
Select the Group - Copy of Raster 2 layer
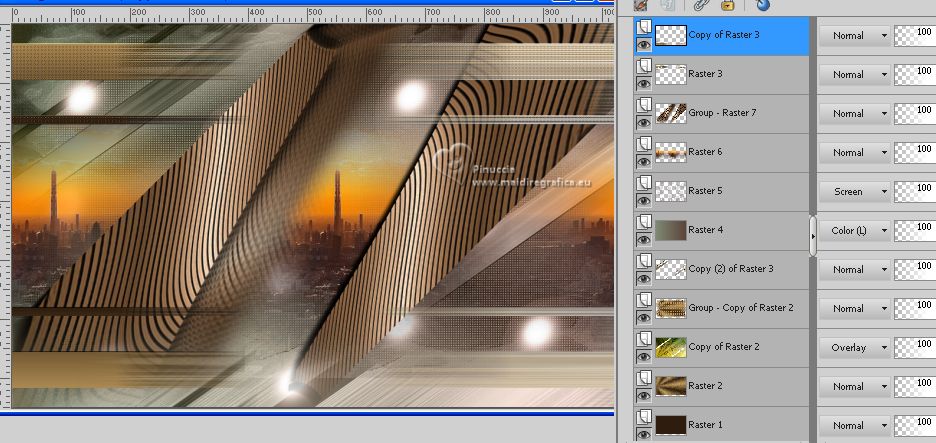pos(740,308)
